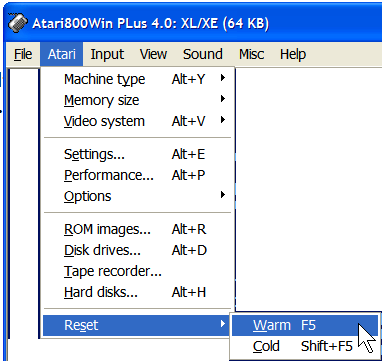Expand the Options submenu
Image resolution: width=382 pixels, height=361 pixels.
tap(138, 196)
